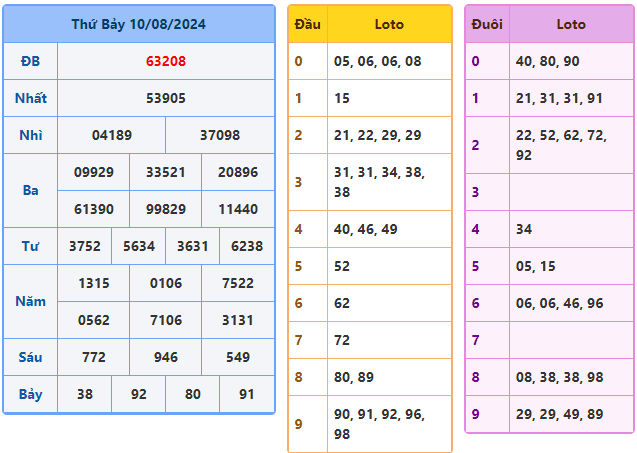Click the Đuôi column header
Screen dimensions: 637x453
pyautogui.click(x=487, y=24)
